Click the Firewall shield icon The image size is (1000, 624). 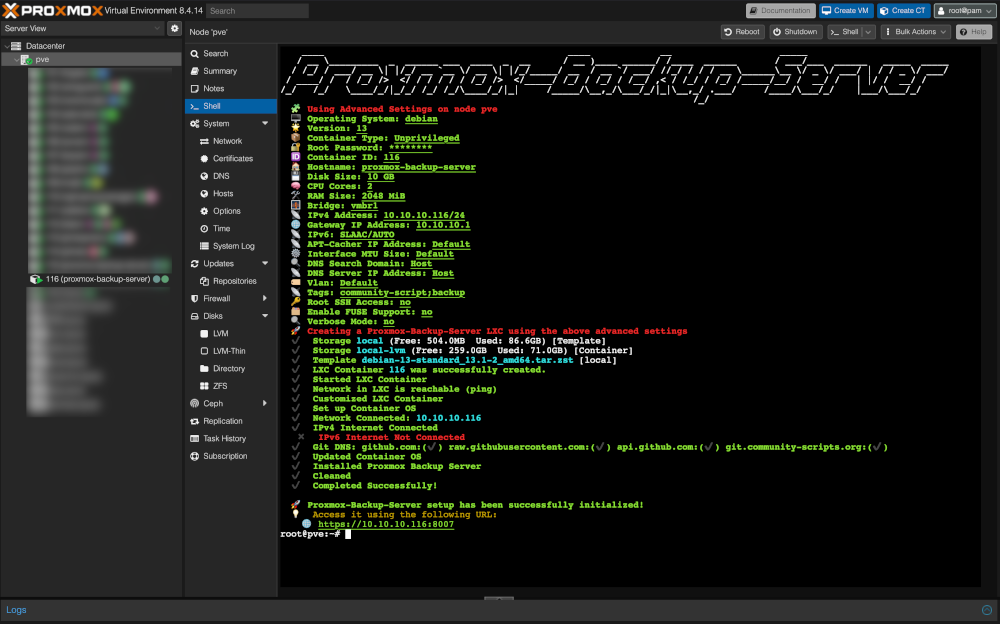pyautogui.click(x=195, y=299)
